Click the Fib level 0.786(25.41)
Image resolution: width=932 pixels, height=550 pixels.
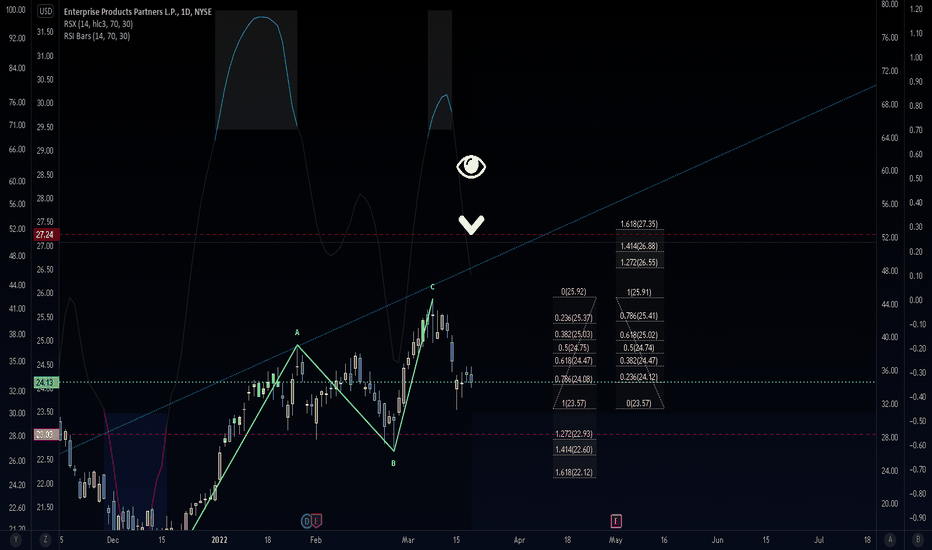(639, 316)
